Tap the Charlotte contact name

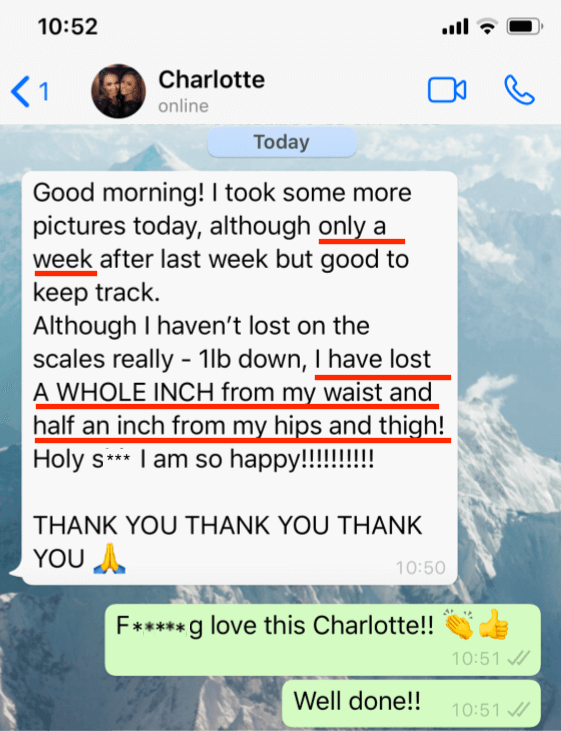(x=212, y=79)
